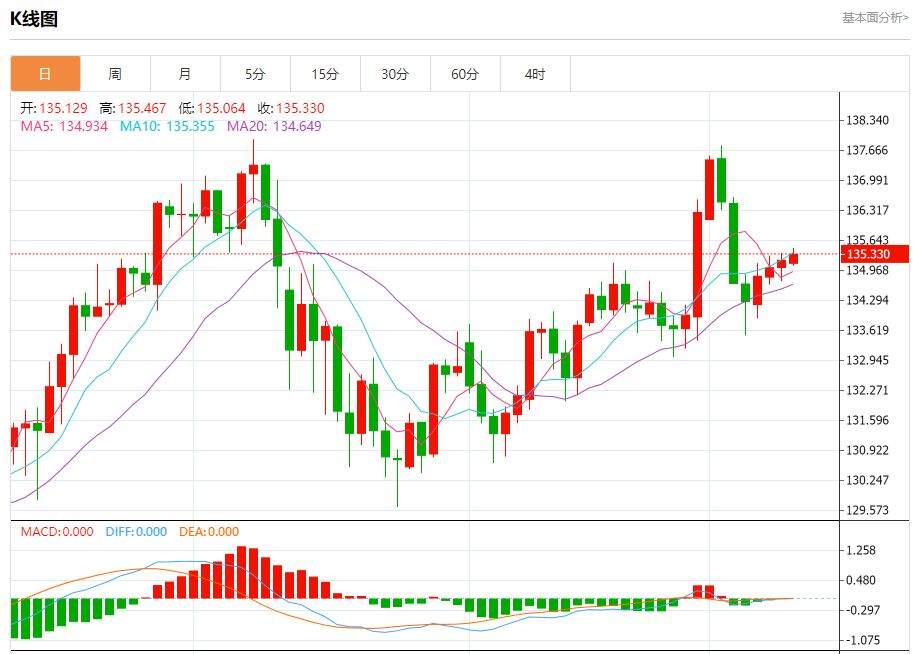Click the DIFF:0.000 indicator label

pos(136,532)
